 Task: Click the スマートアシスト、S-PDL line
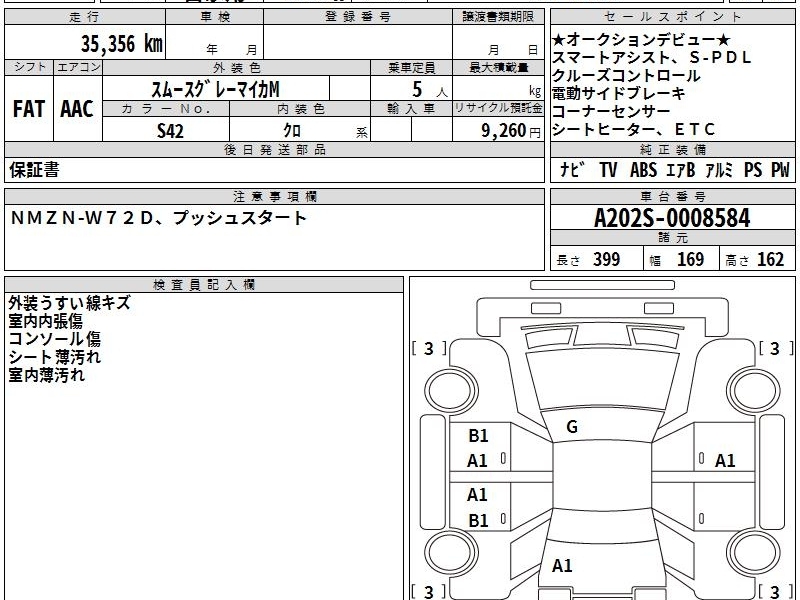pos(652,58)
